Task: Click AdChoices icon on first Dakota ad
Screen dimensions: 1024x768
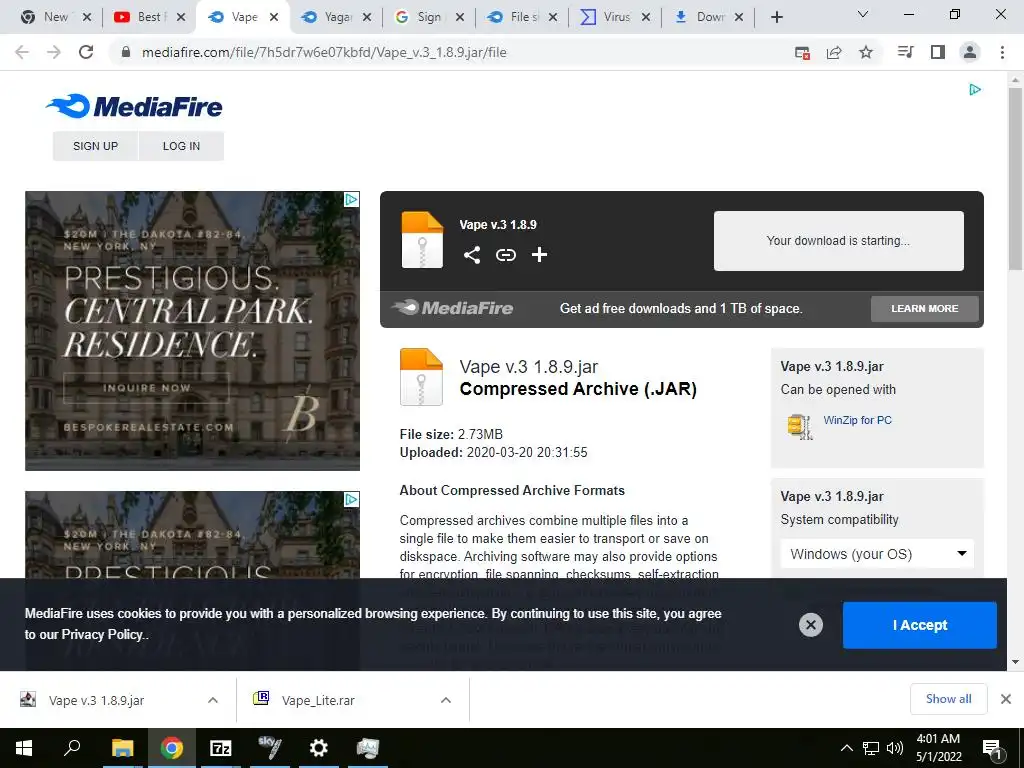Action: point(351,199)
